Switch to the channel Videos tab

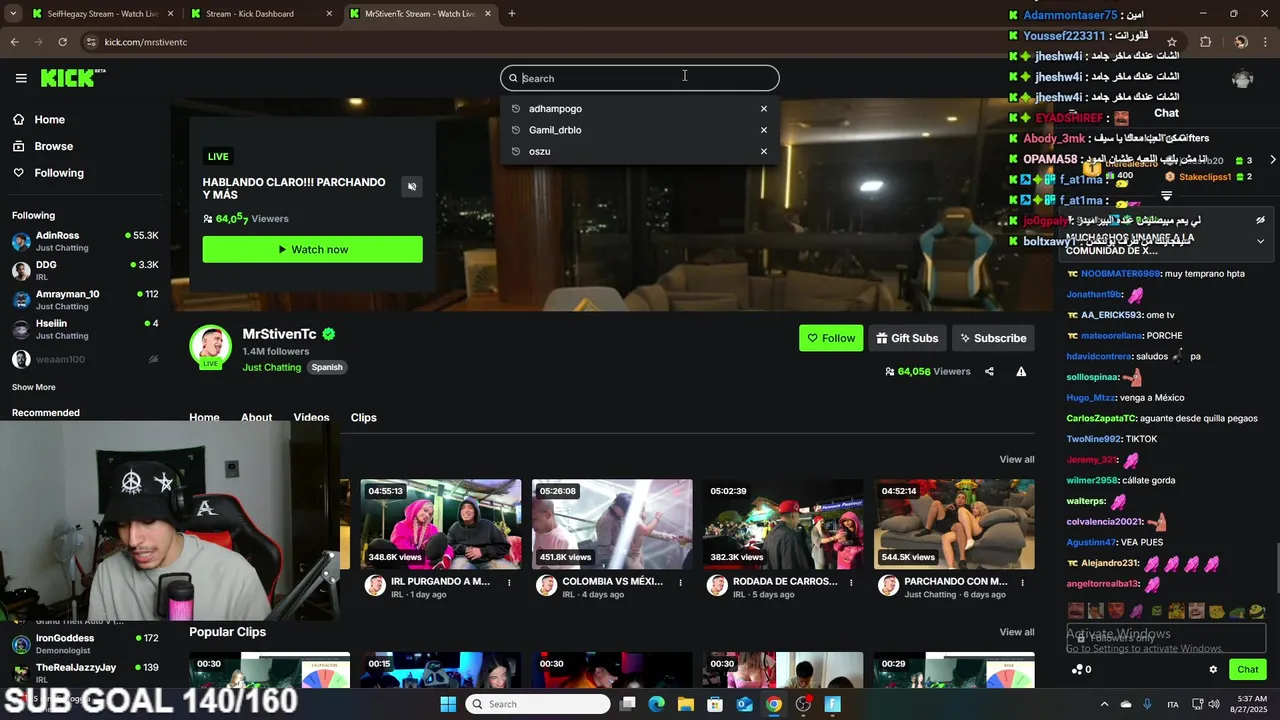click(311, 418)
